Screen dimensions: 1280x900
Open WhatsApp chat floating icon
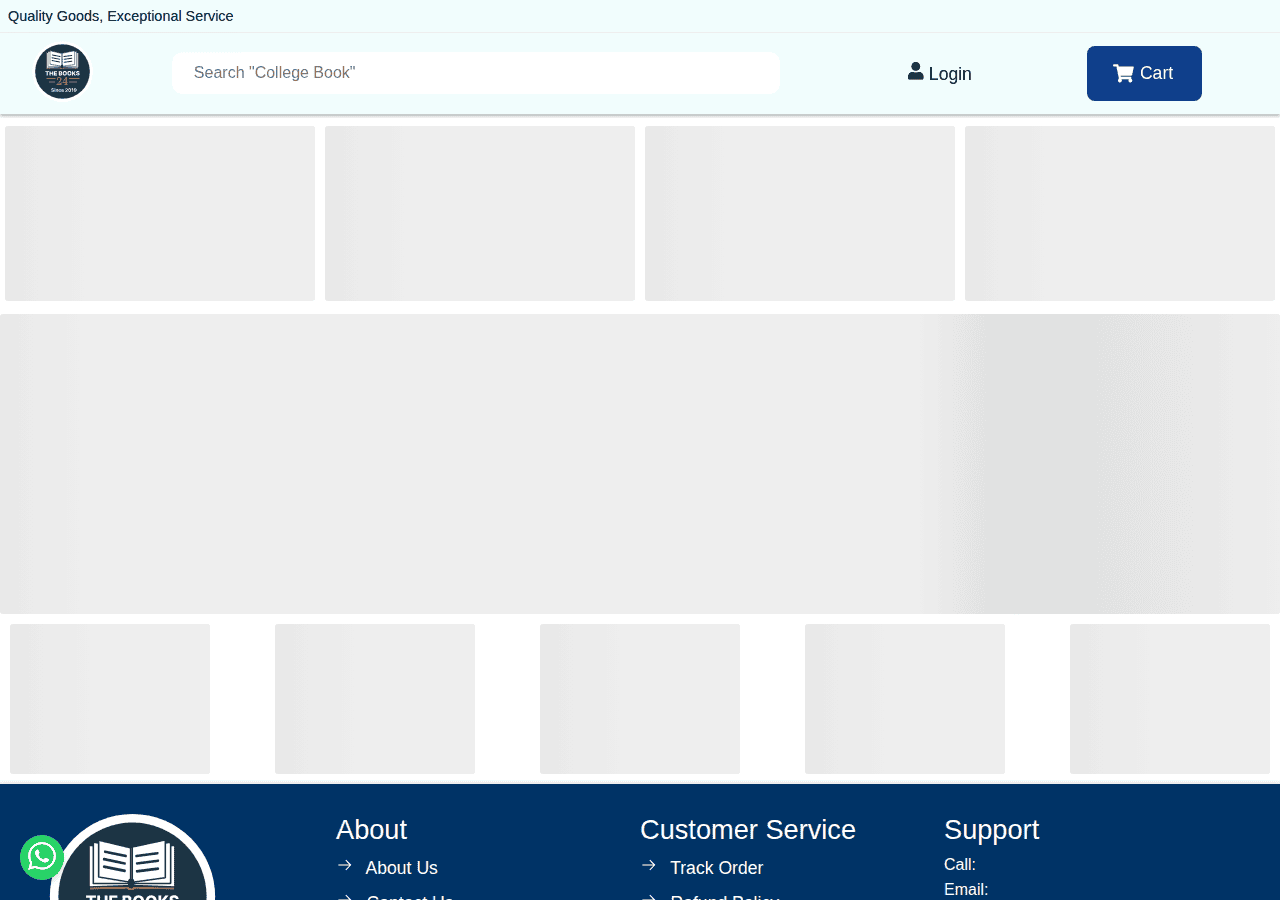pos(42,857)
